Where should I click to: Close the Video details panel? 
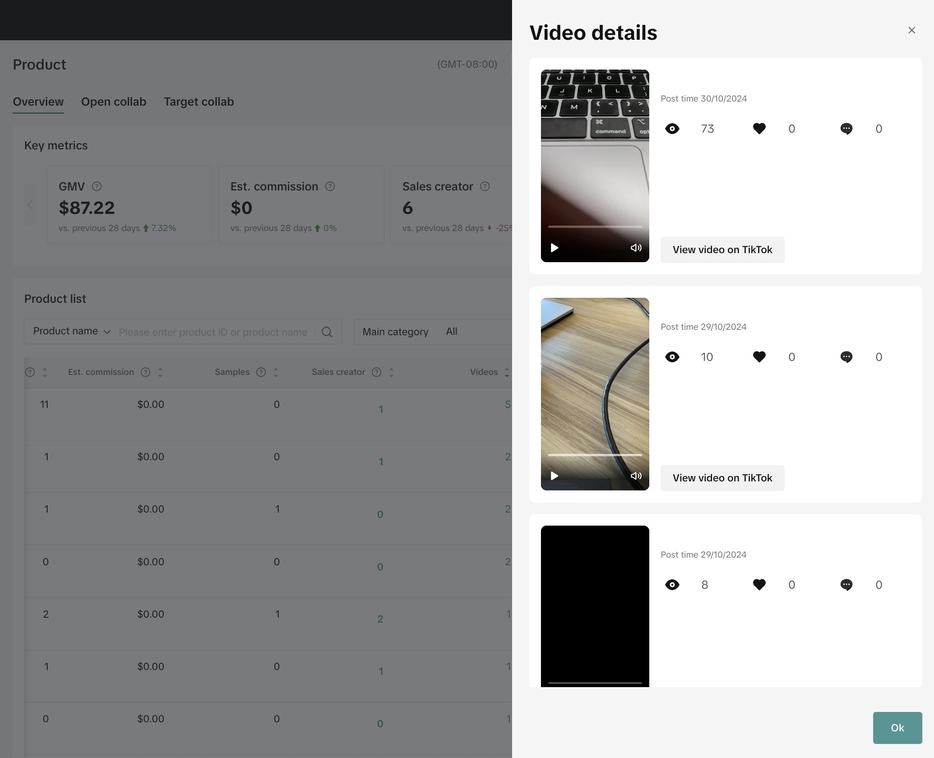point(911,31)
